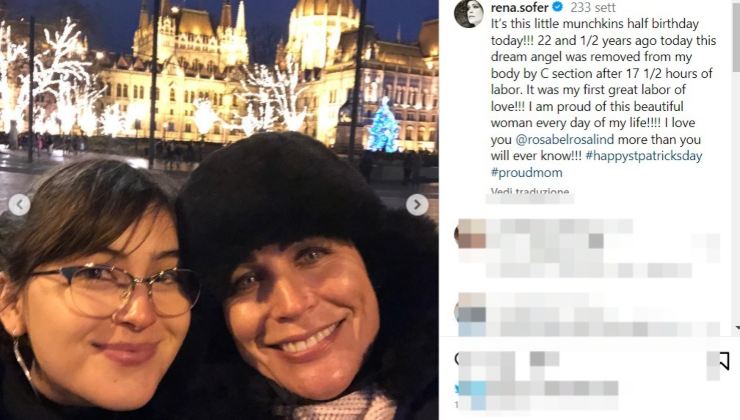Go to the previous photo in carousel
This screenshot has width=740, height=420.
click(19, 205)
